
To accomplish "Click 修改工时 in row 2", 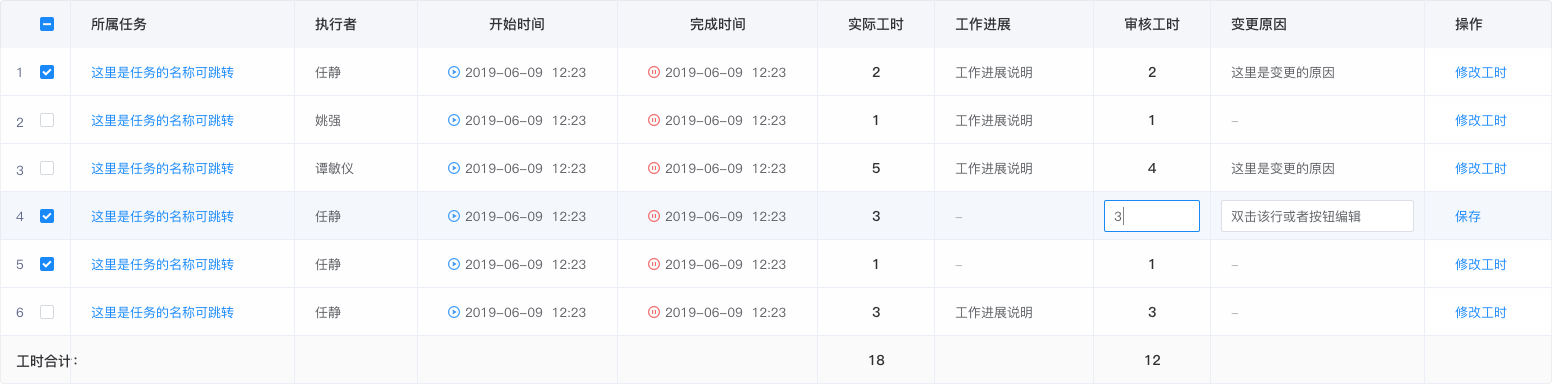I will click(x=1481, y=120).
